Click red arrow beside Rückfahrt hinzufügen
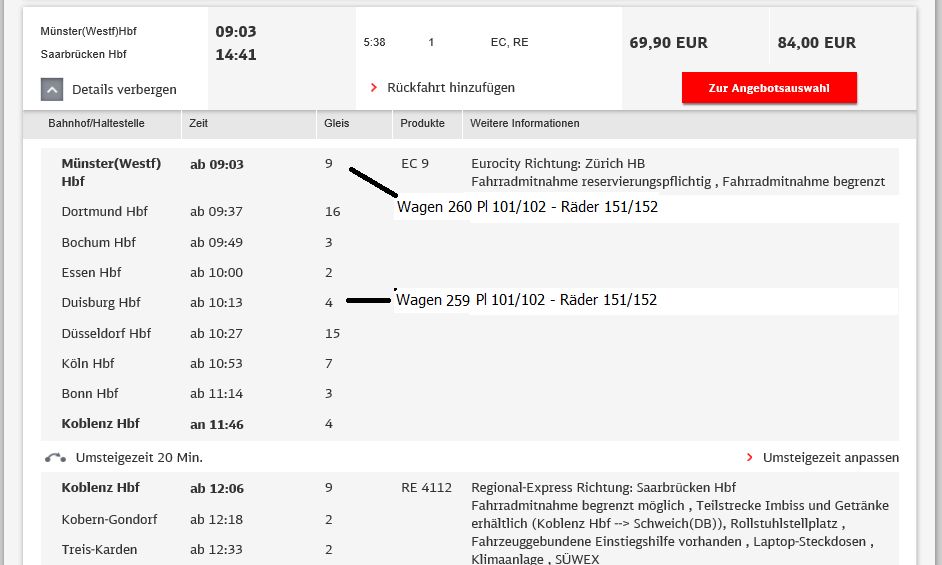The image size is (942, 565). coord(374,88)
